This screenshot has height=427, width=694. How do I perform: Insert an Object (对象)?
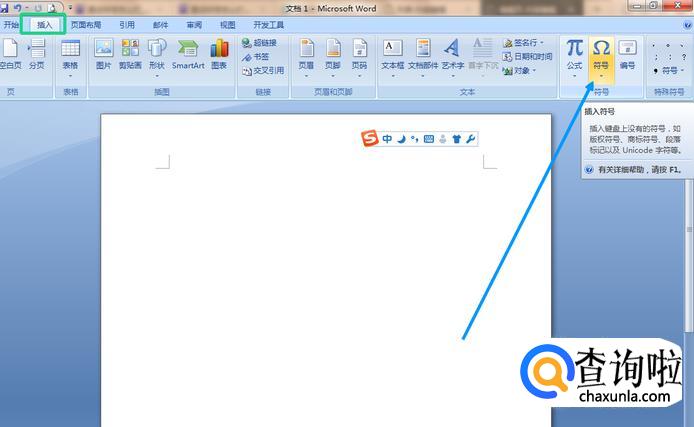pos(519,70)
